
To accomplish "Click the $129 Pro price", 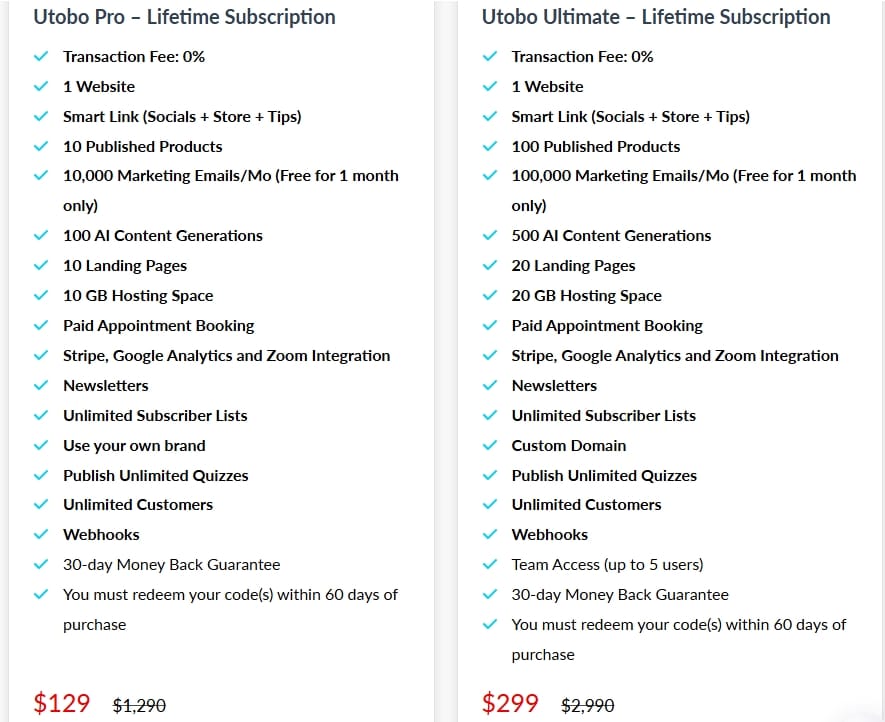I will pos(62,703).
